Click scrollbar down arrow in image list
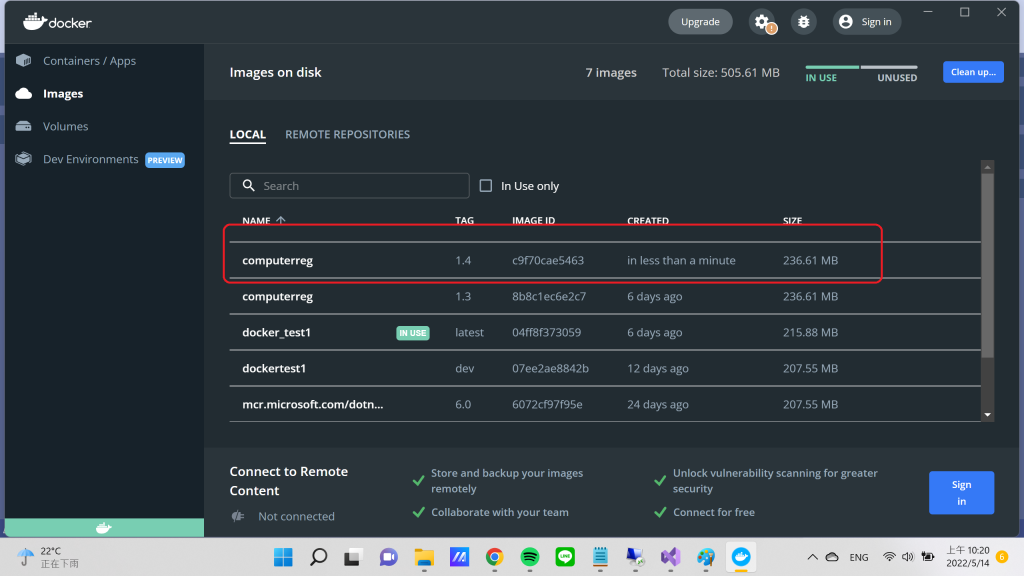 point(987,415)
